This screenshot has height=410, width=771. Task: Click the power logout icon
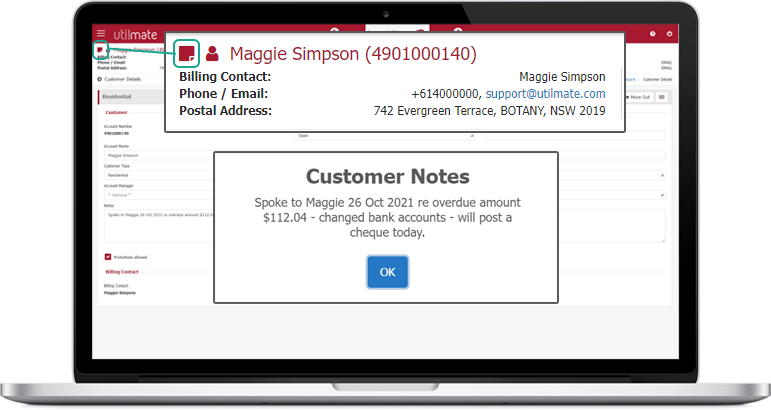(x=669, y=34)
